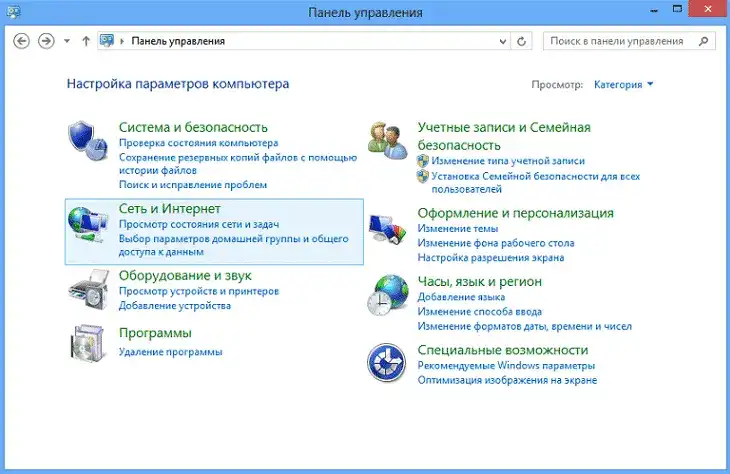Go back with the left arrow button
The image size is (730, 474).
click(x=21, y=41)
